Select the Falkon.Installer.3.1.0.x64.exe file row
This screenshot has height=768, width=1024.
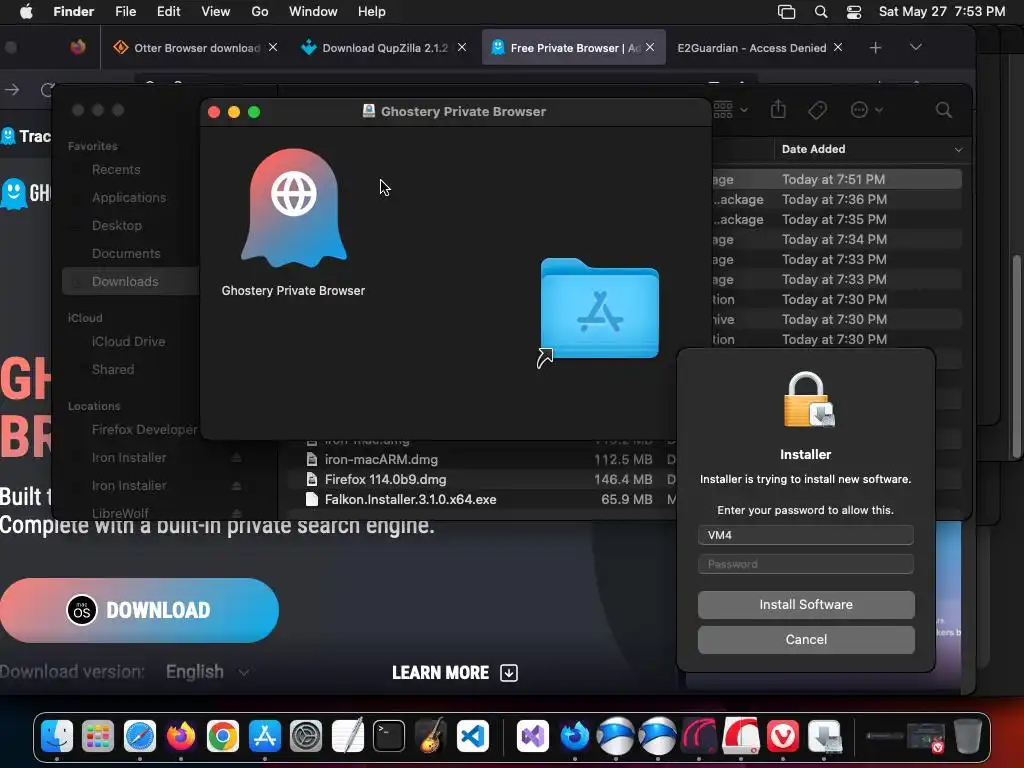tap(482, 500)
